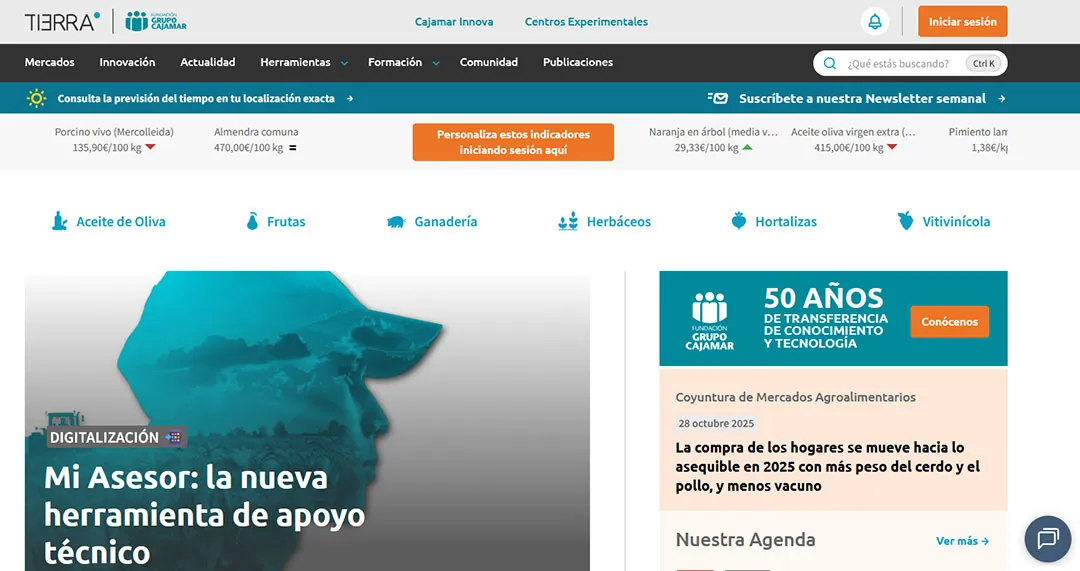The width and height of the screenshot is (1080, 571).
Task: Click the equals sign for Almendra comuna
Action: [293, 147]
